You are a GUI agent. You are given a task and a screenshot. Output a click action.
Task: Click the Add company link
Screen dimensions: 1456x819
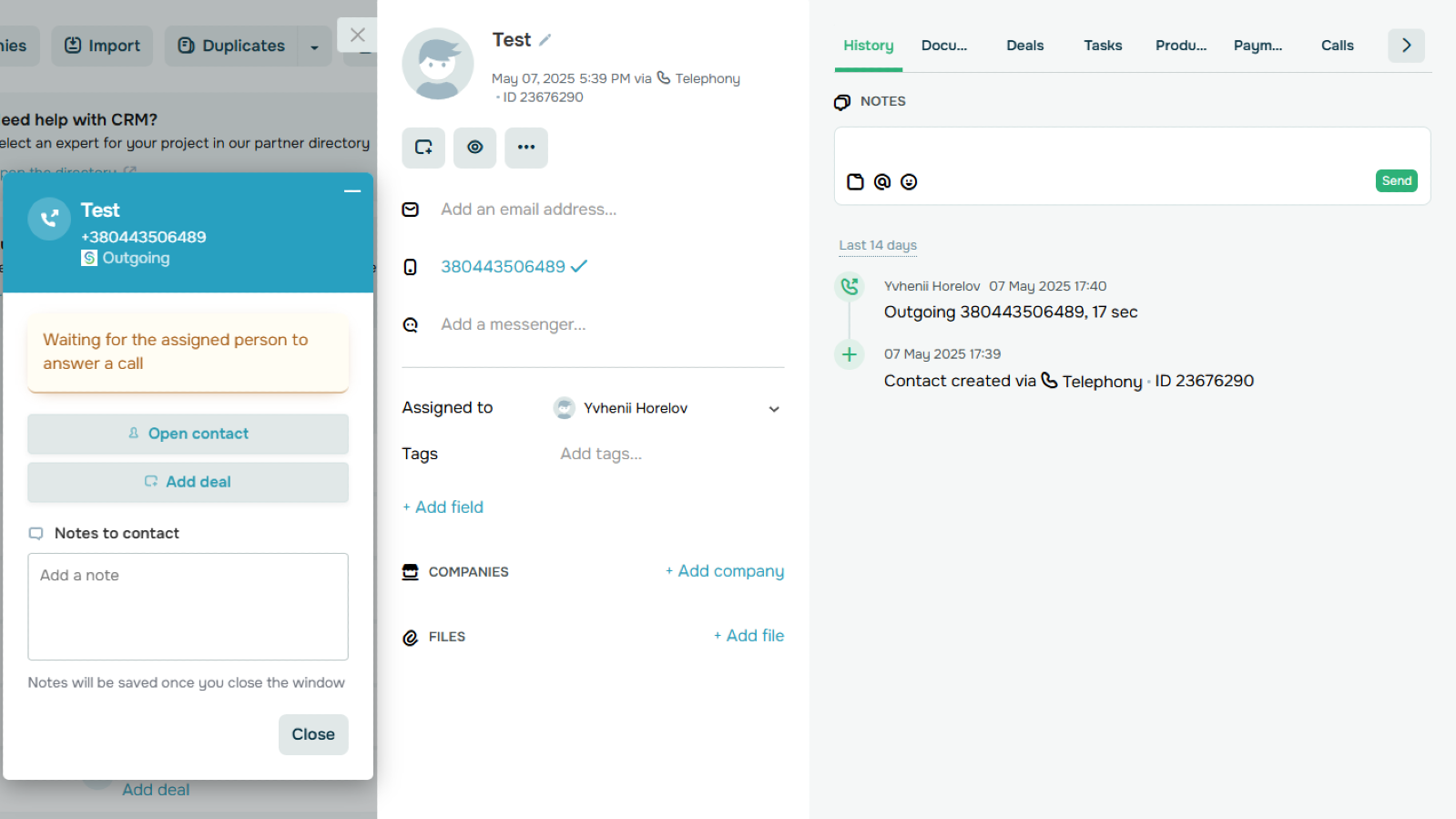pos(725,571)
